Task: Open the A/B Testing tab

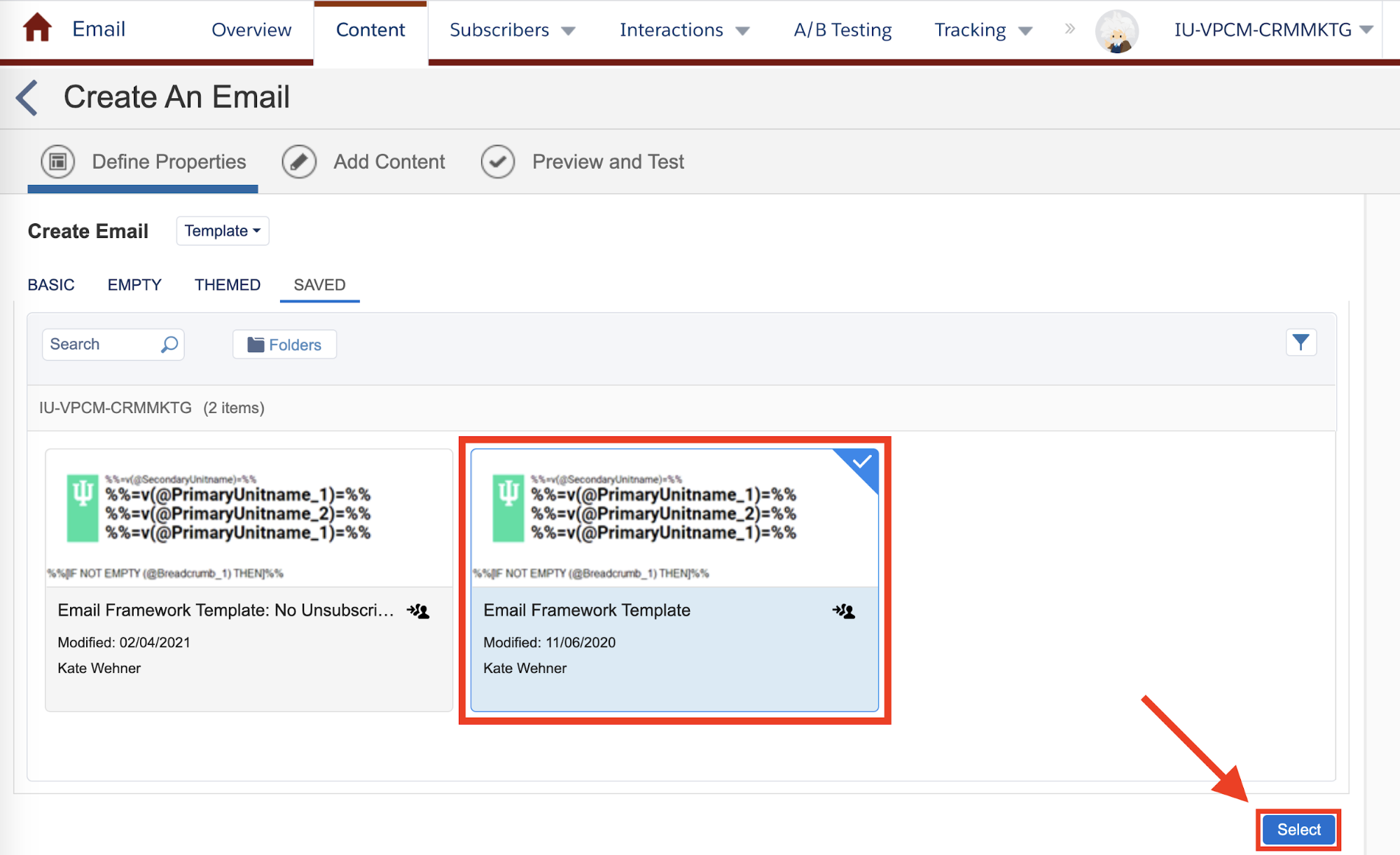Action: (843, 30)
